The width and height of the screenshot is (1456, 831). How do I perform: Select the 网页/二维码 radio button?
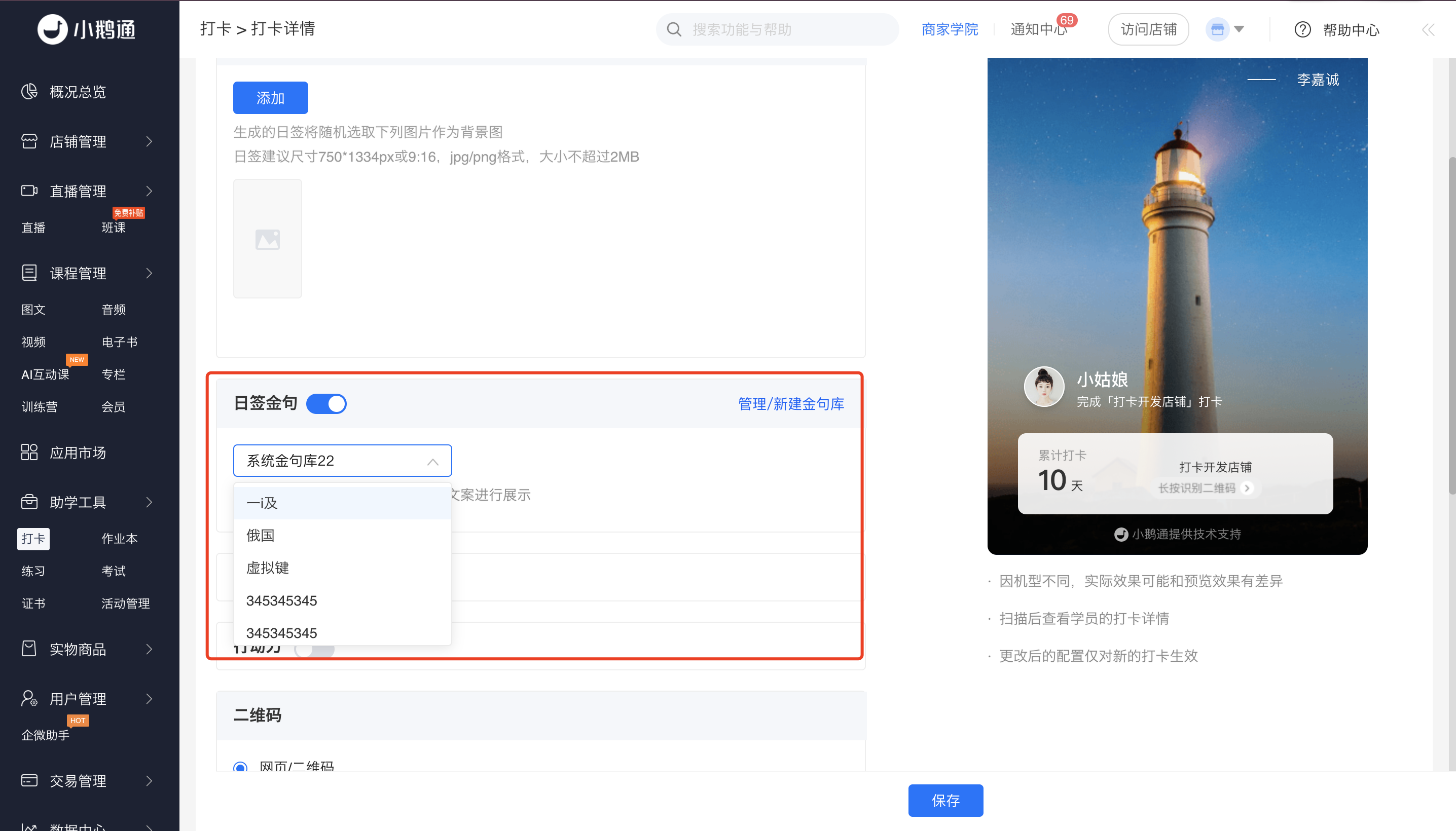[240, 767]
